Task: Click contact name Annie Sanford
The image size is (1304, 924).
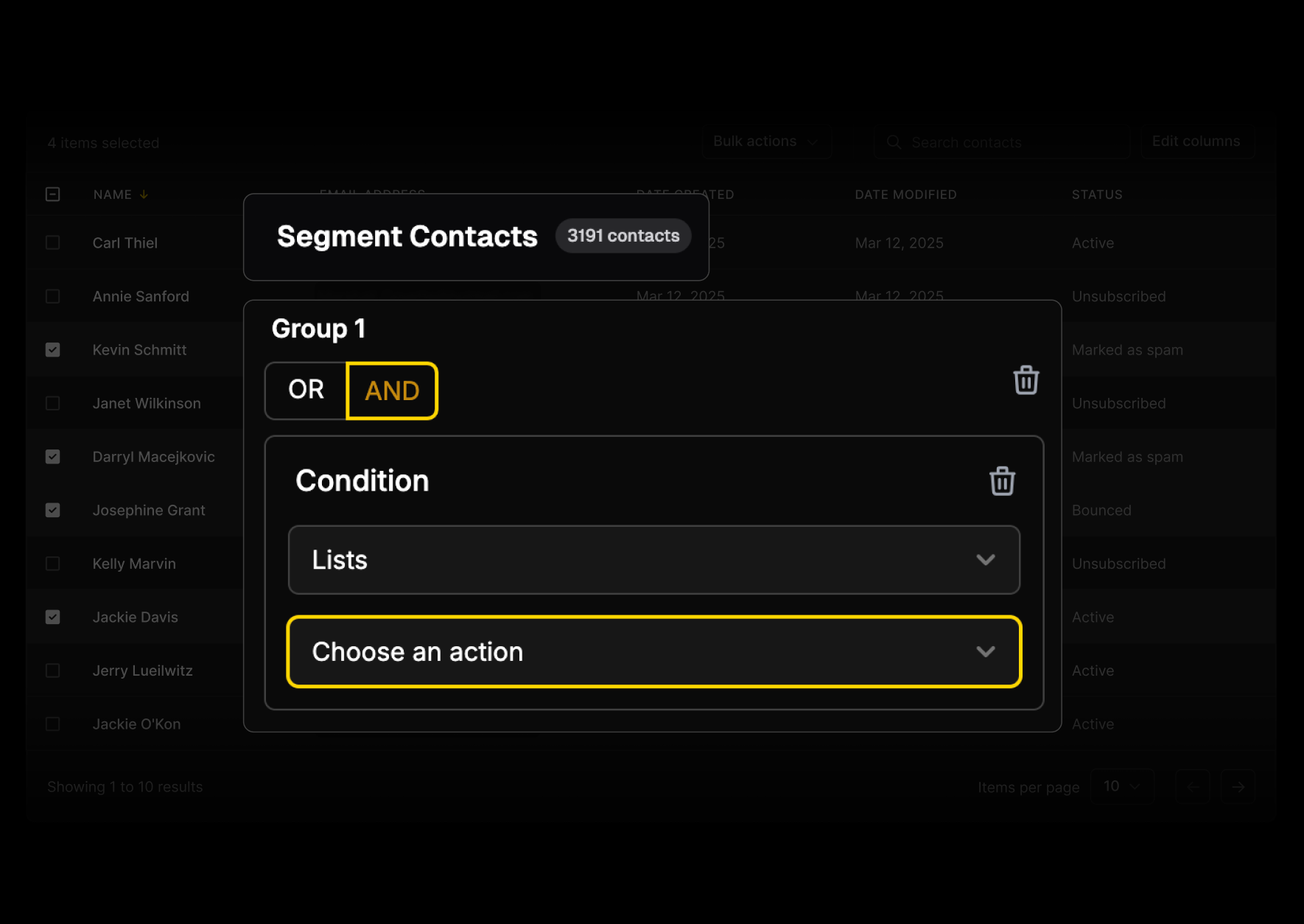Action: (141, 296)
